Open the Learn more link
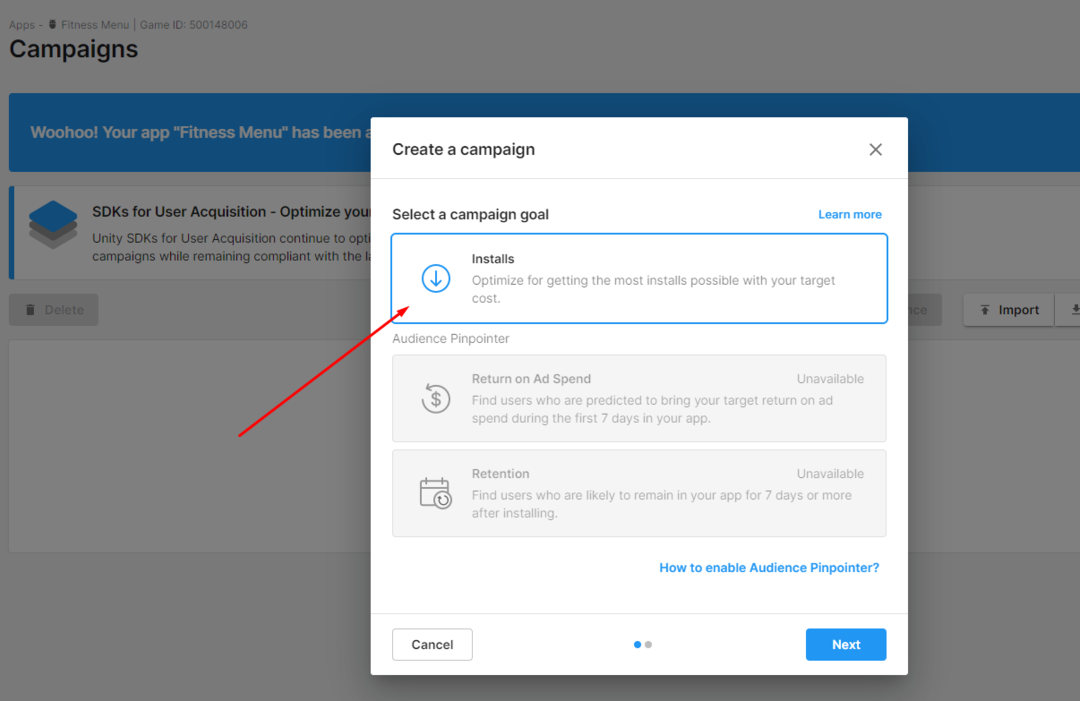This screenshot has width=1080, height=701. point(849,214)
